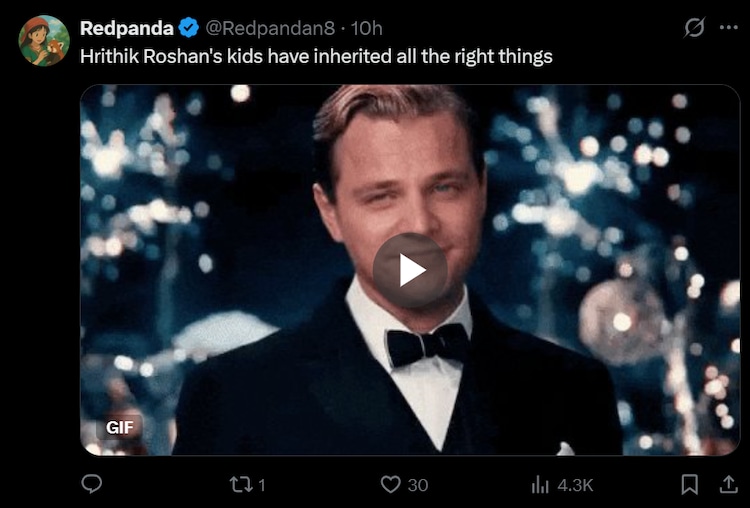The image size is (750, 508).
Task: Click the share upload arrow icon
Action: coord(728,484)
